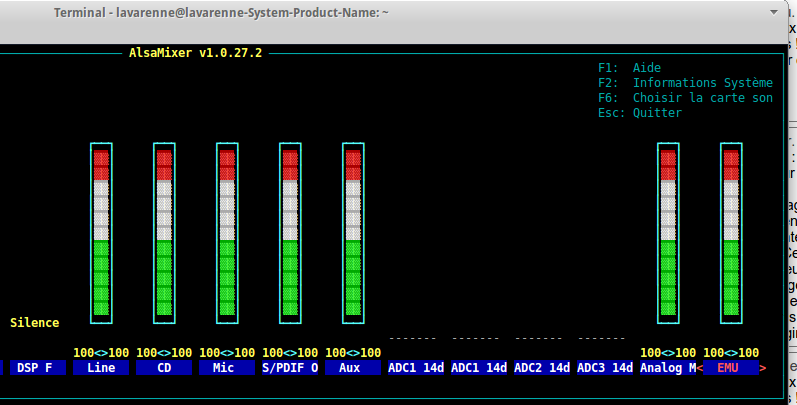Click the Line channel volume bar
The width and height of the screenshot is (797, 405).
pos(101,233)
